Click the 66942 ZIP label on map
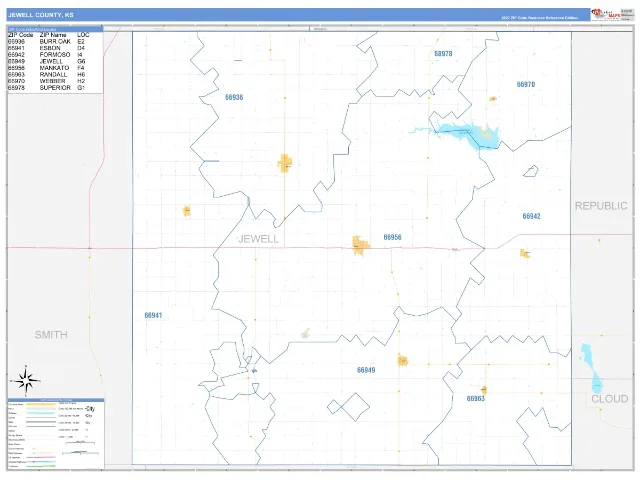This screenshot has width=640, height=480. (531, 216)
